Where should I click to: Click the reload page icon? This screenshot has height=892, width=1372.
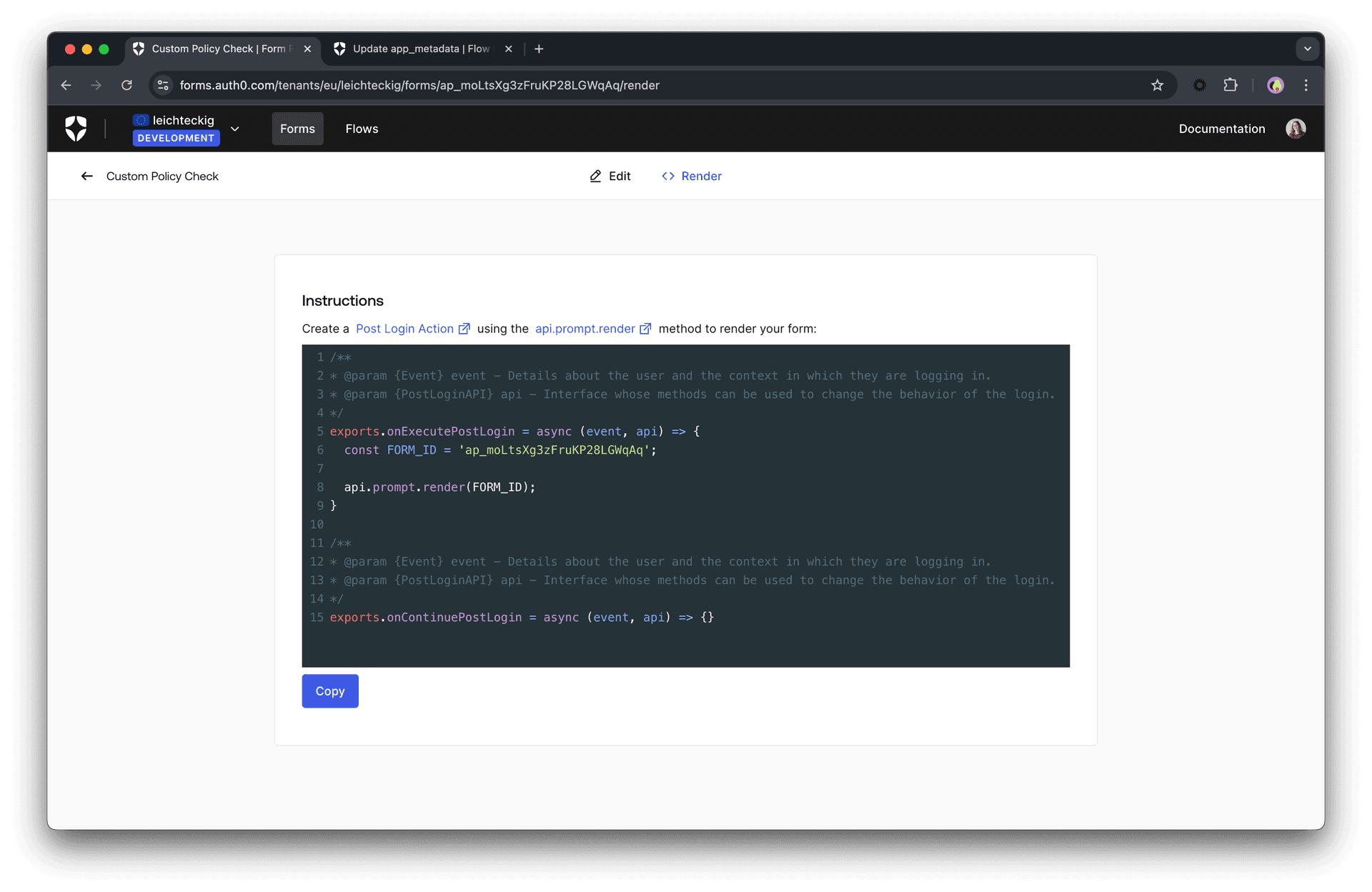click(x=126, y=85)
